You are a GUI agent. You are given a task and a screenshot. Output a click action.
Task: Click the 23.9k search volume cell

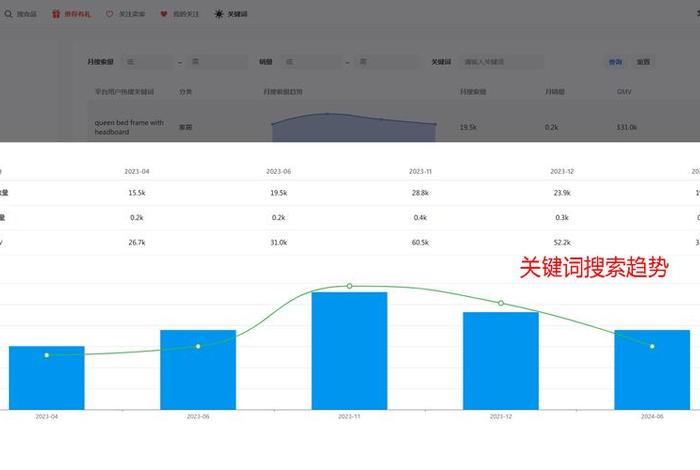pos(562,193)
